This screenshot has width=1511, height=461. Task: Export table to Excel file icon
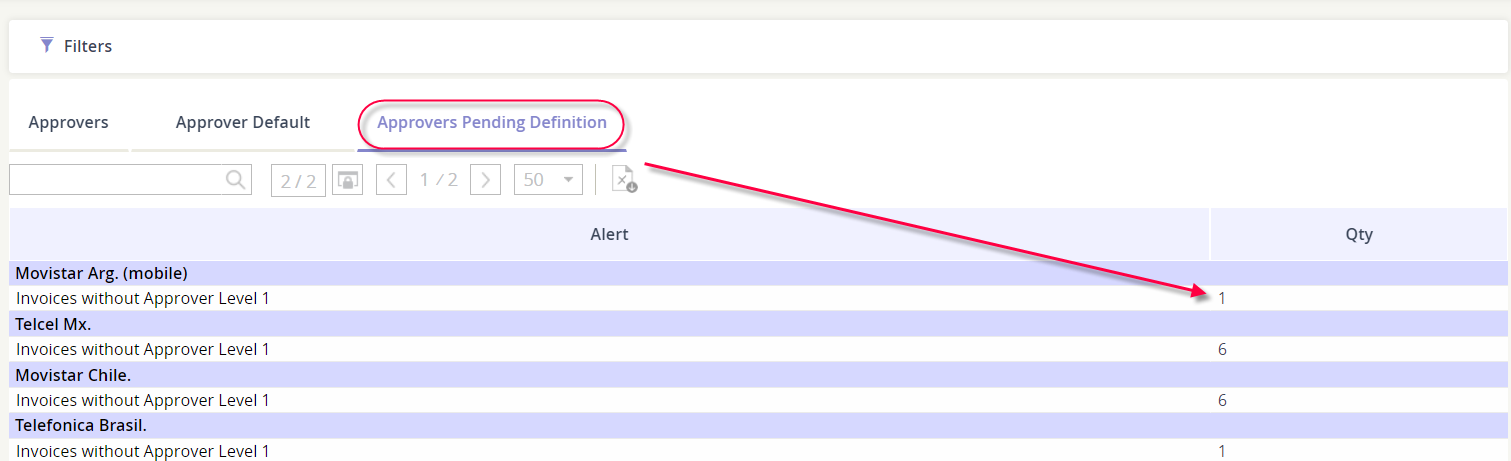click(x=624, y=180)
